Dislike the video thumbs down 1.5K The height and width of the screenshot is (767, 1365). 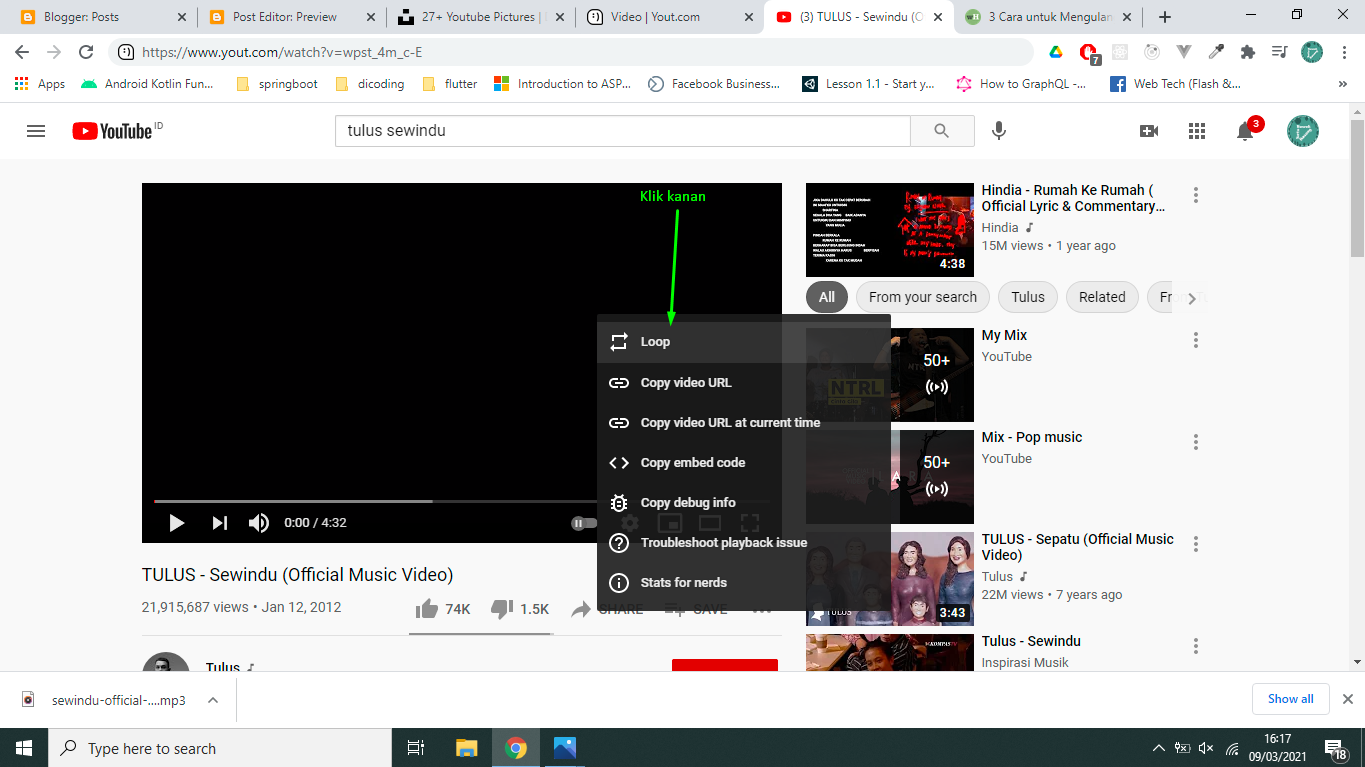click(x=520, y=608)
